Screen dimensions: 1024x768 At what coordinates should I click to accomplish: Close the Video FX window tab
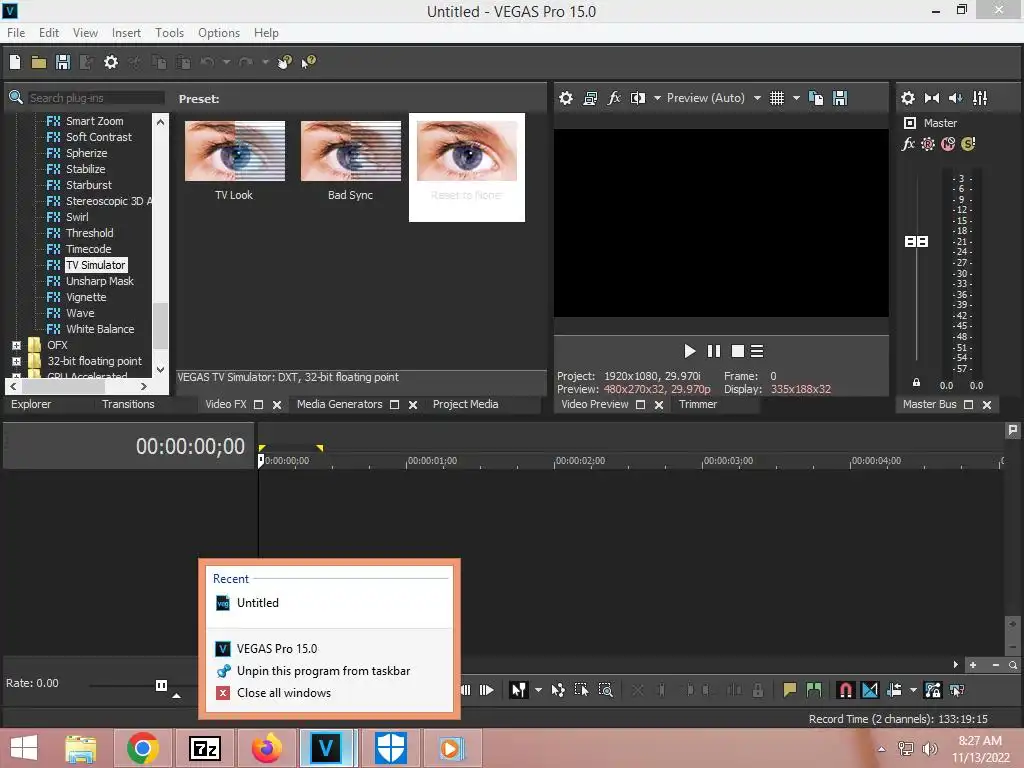pos(277,405)
